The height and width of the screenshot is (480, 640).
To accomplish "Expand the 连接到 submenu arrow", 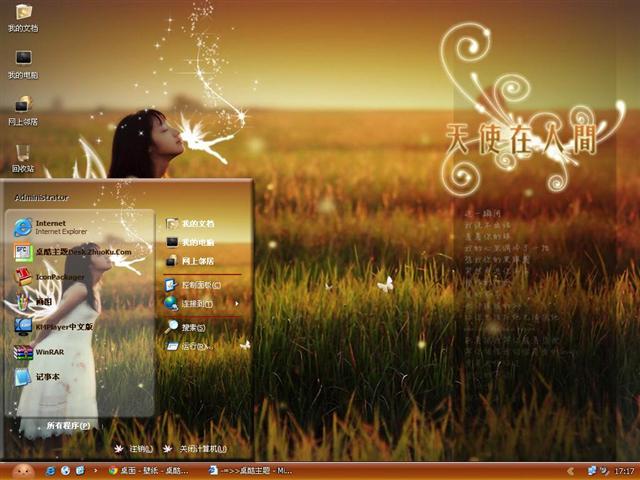I will tap(237, 304).
